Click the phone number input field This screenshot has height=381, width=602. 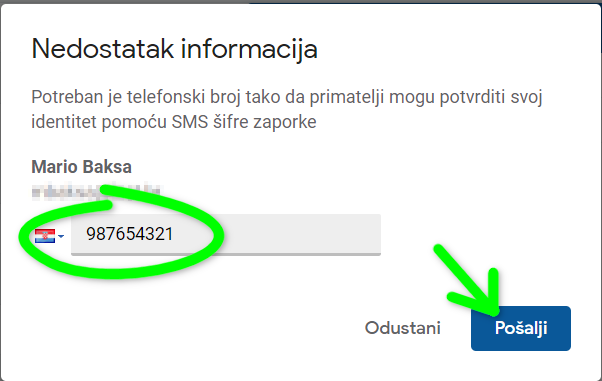click(x=226, y=234)
